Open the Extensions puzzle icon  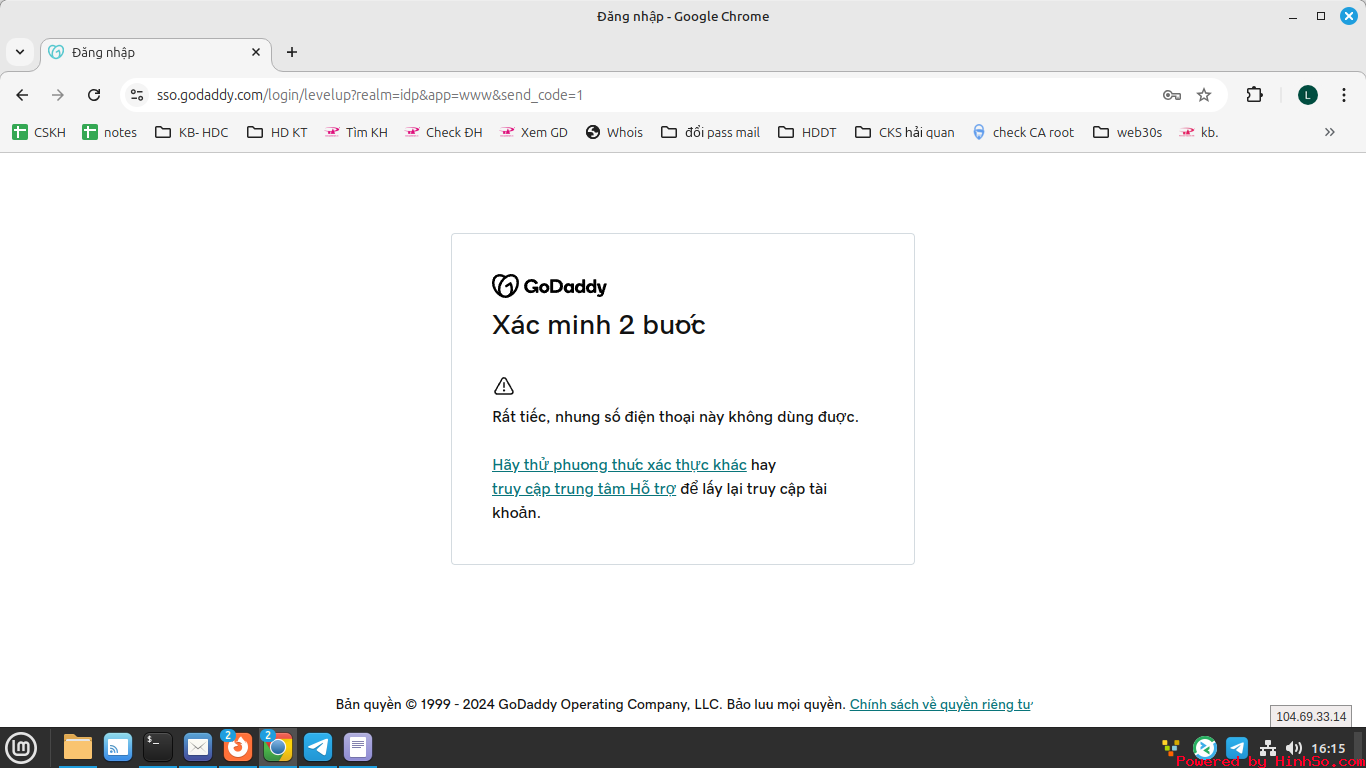click(1254, 95)
